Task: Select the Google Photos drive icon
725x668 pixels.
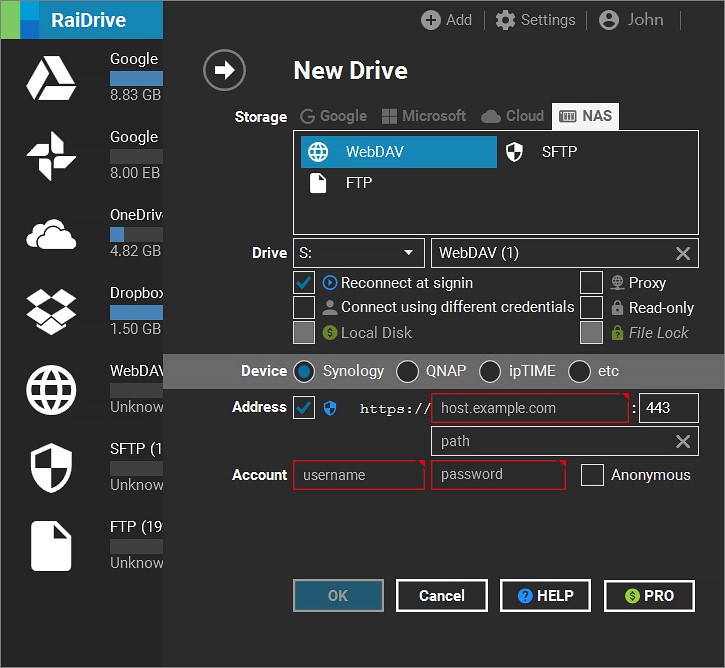Action: coord(51,156)
